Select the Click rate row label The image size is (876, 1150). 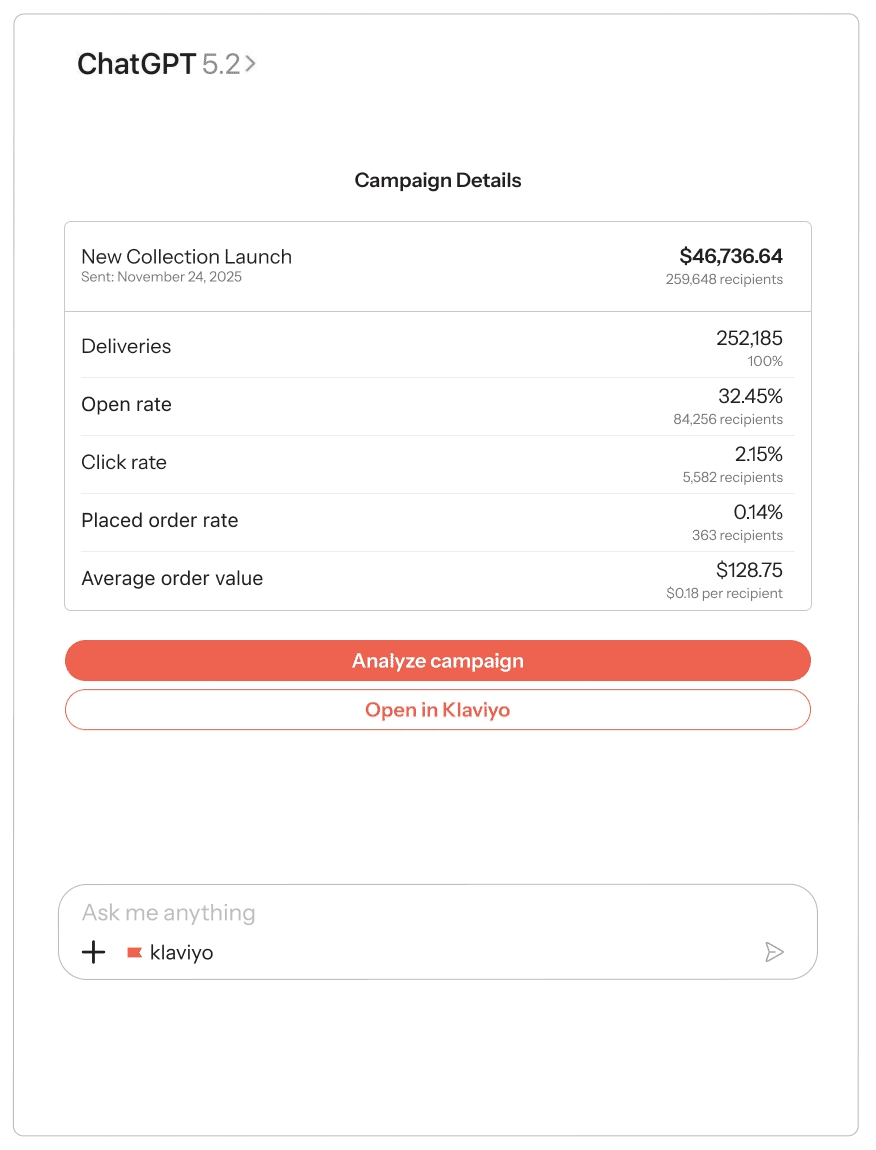tap(124, 463)
